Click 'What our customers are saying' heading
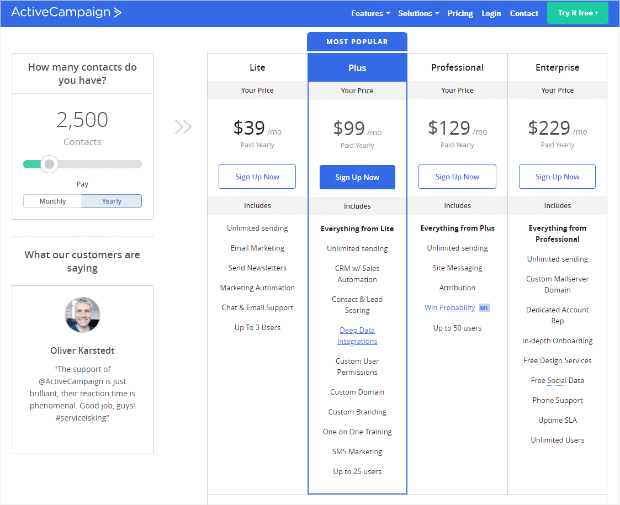Viewport: 620px width, 505px height. pyautogui.click(x=82, y=261)
